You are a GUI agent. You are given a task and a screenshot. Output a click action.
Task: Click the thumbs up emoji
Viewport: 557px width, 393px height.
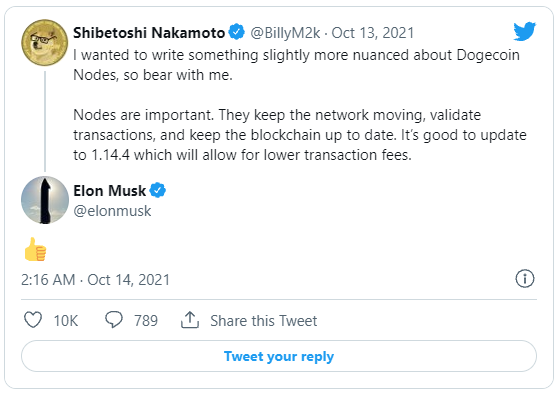35,249
